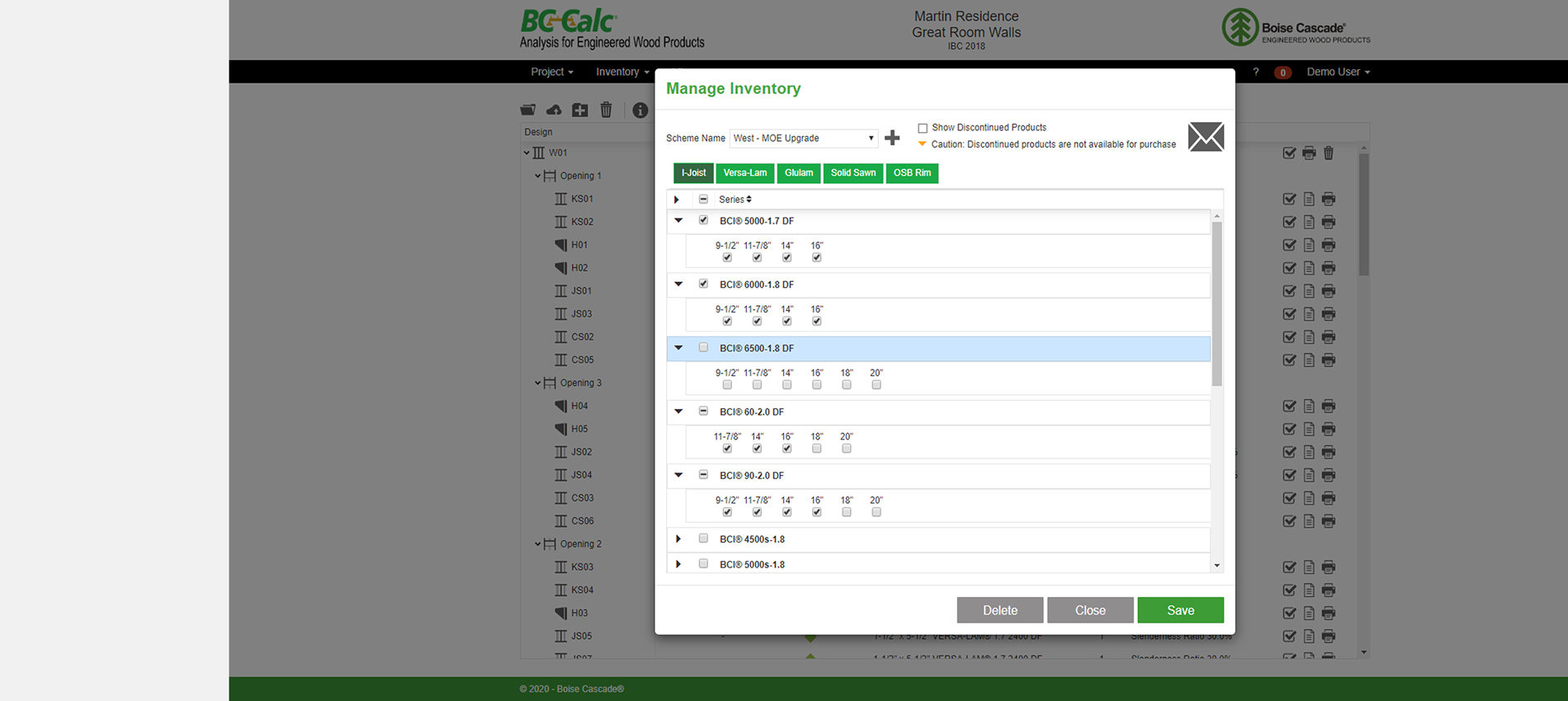Screen dimensions: 1568x701
Task: Expand BCI 4500s-1.8 series
Action: click(x=678, y=539)
